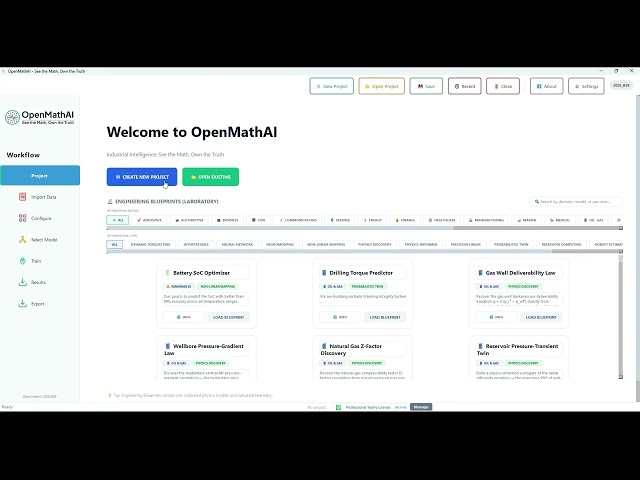Open the Results workflow step

[40, 282]
